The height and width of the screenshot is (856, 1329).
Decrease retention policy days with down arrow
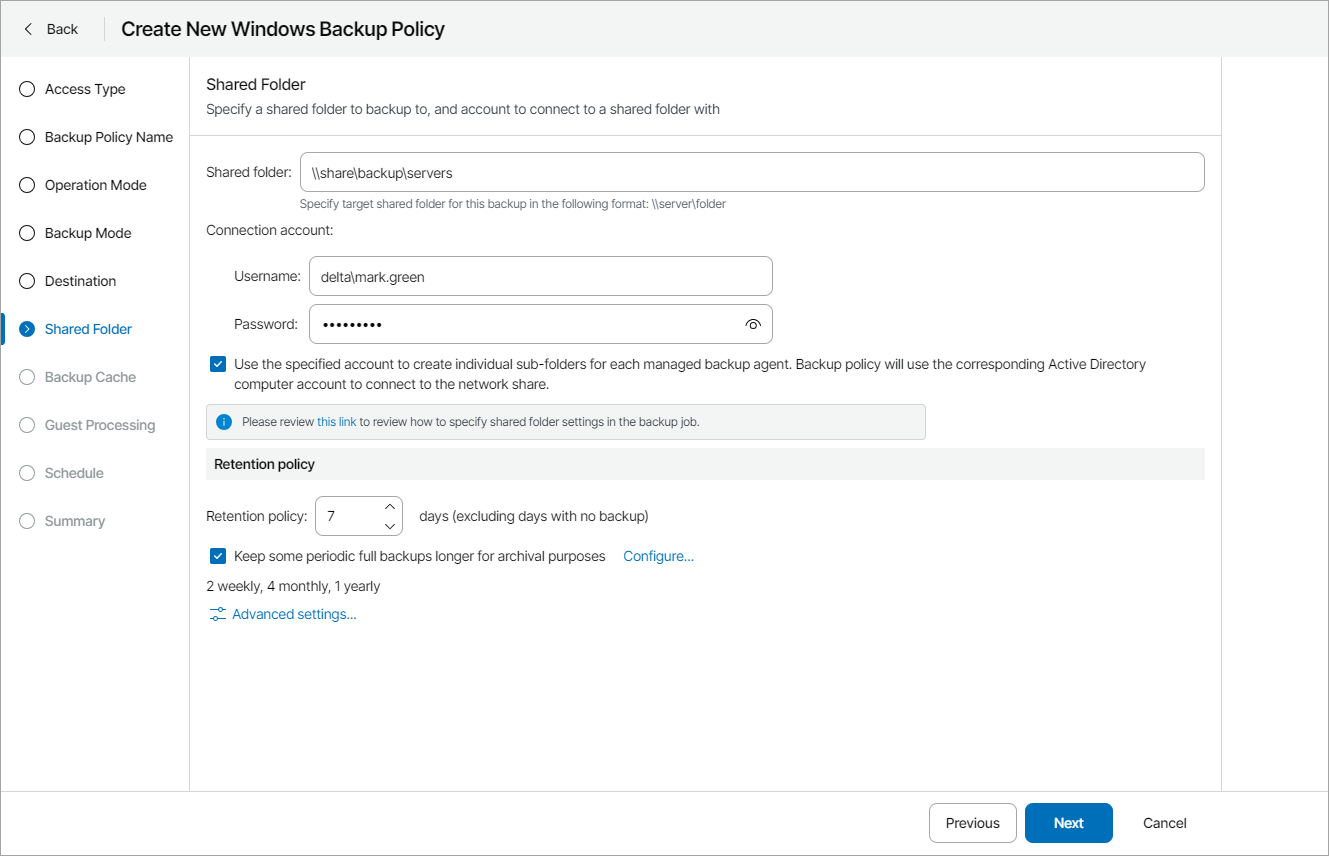coord(390,526)
